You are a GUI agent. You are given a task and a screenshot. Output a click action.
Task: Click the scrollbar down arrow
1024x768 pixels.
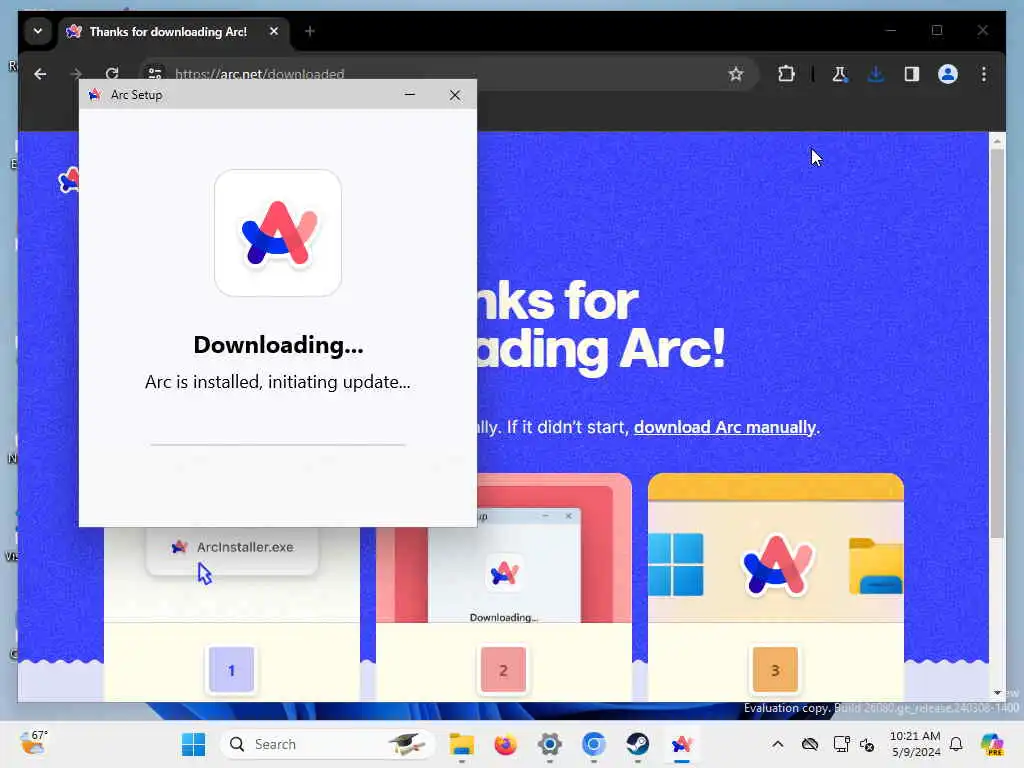[997, 693]
